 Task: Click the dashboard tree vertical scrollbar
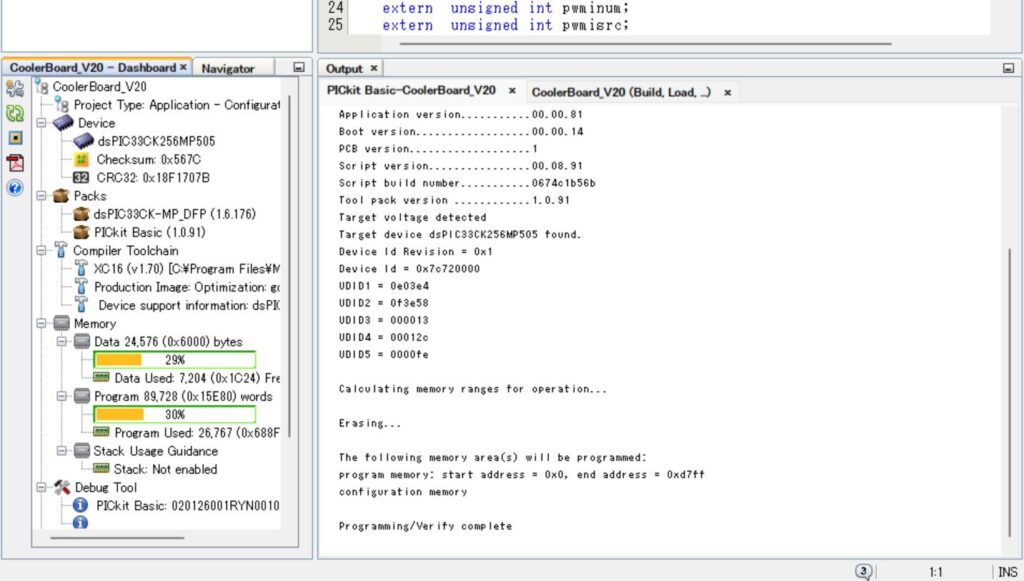point(289,266)
